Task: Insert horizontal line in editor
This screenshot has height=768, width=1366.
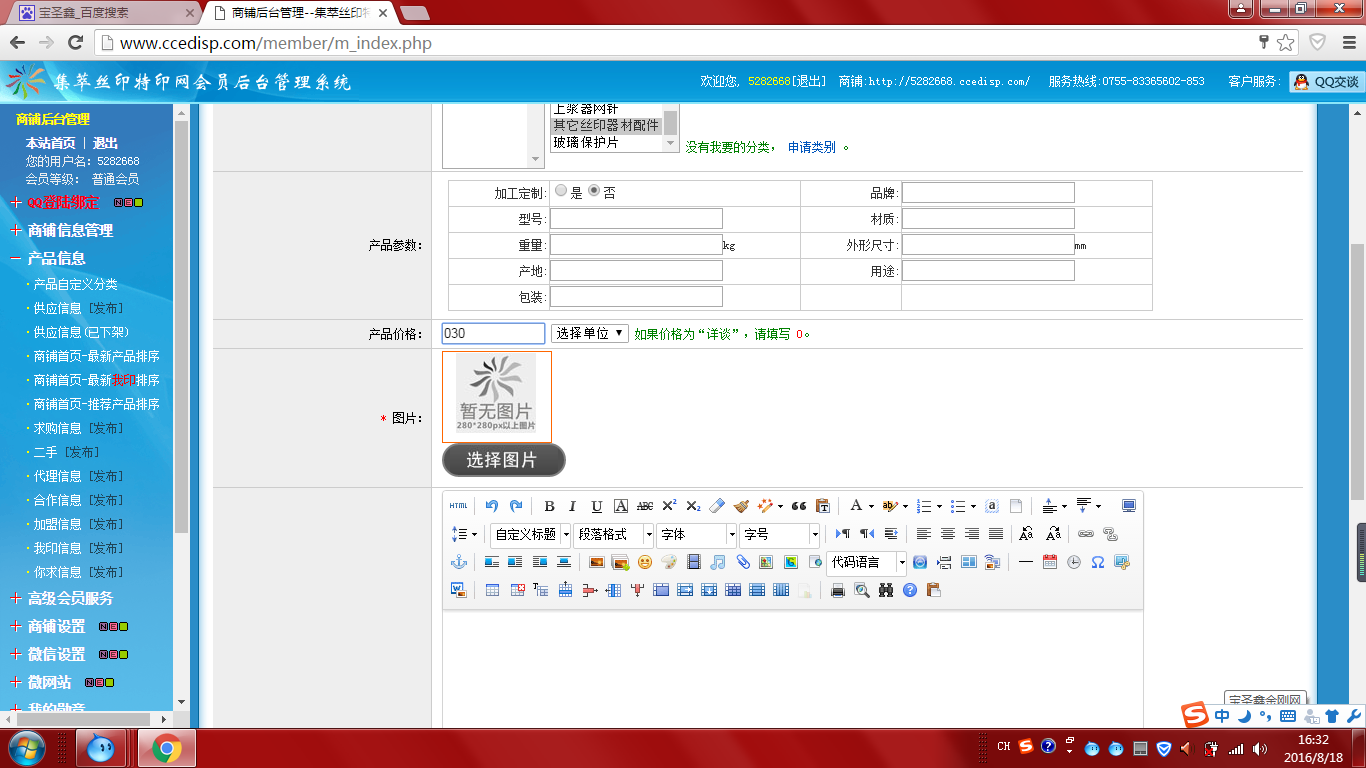Action: pos(1025,562)
